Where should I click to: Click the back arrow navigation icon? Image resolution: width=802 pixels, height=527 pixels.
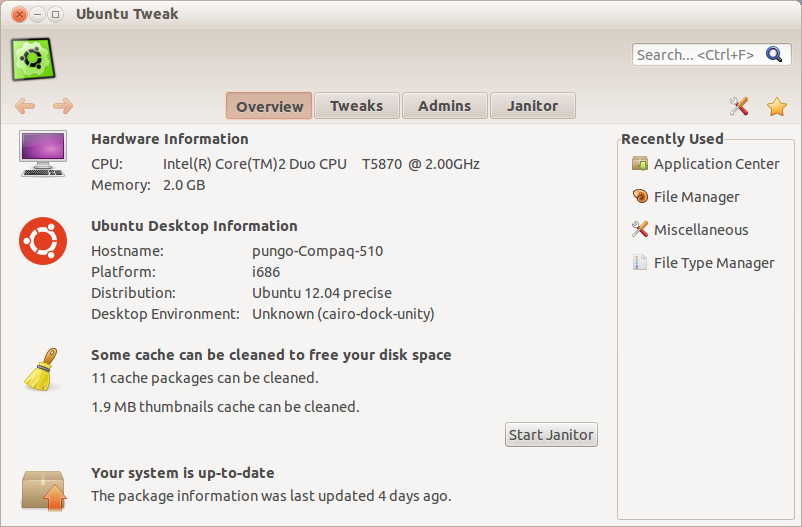(26, 106)
